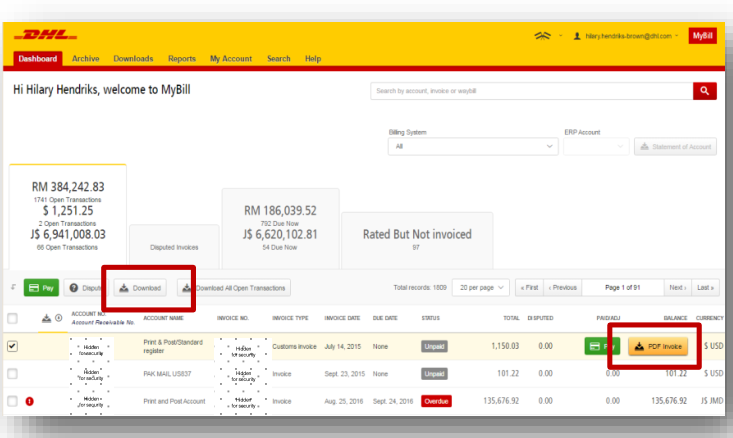733x438 pixels.
Task: Click Unpaid badge in Customs Invoice row
Action: coord(434,346)
